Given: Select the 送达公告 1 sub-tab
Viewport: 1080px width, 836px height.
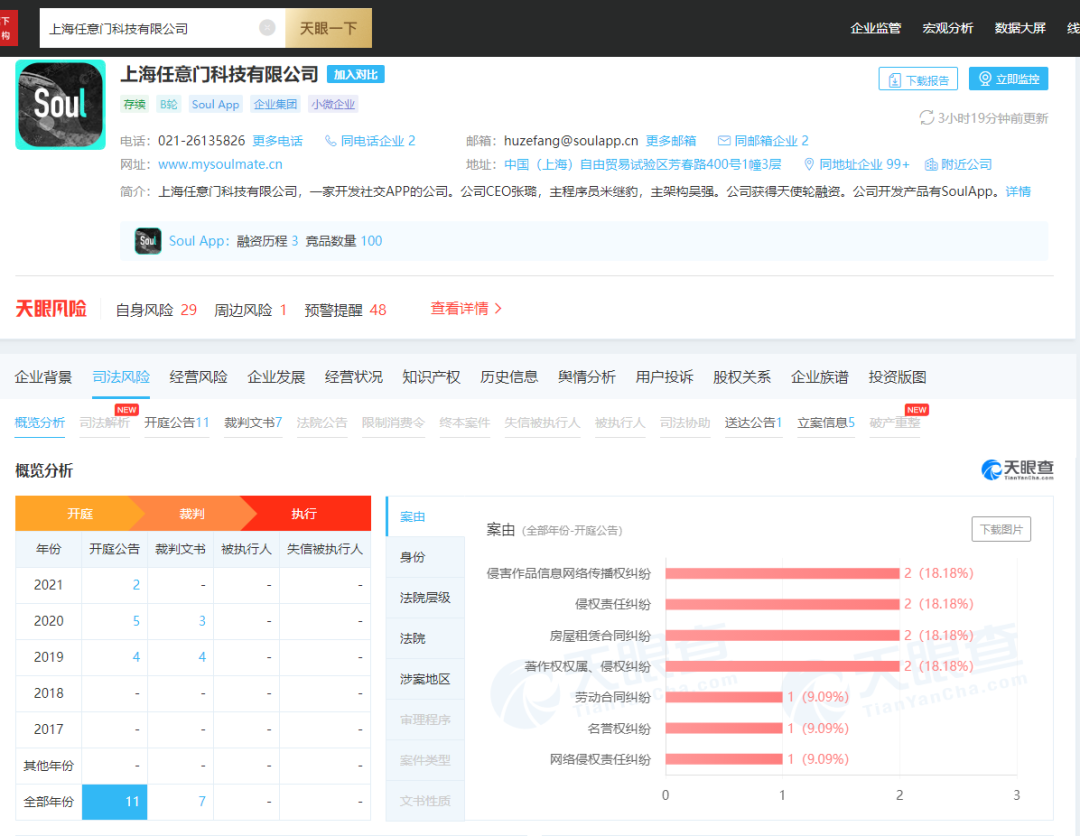Looking at the screenshot, I should coord(754,423).
